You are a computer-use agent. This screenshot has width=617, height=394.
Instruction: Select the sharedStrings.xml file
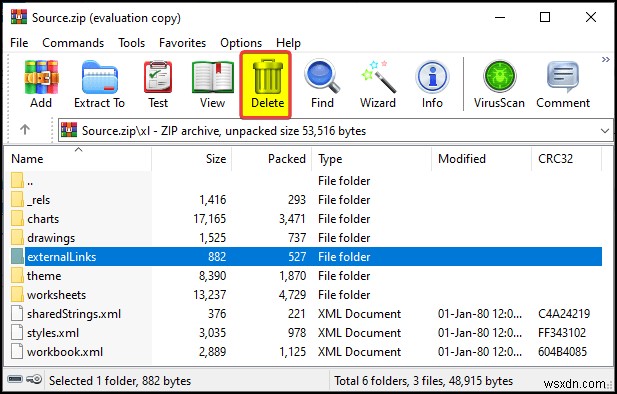pyautogui.click(x=305, y=314)
